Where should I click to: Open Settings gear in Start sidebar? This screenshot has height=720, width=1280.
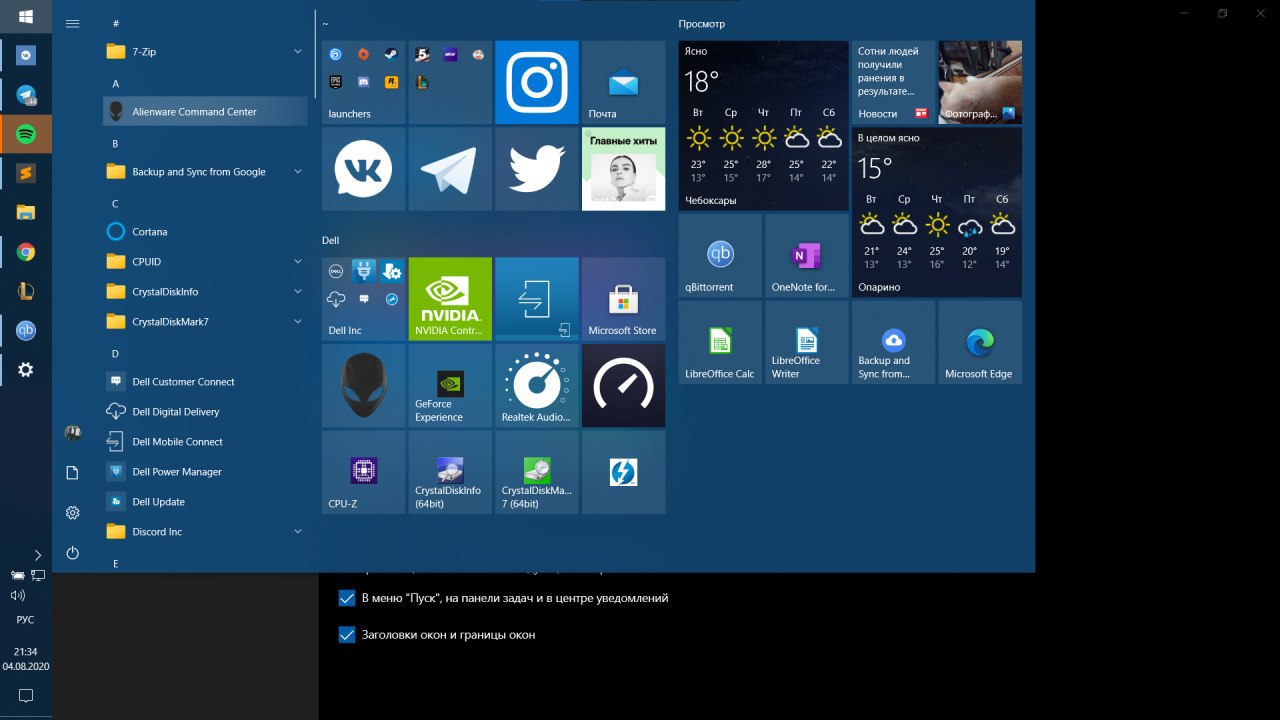coord(72,513)
